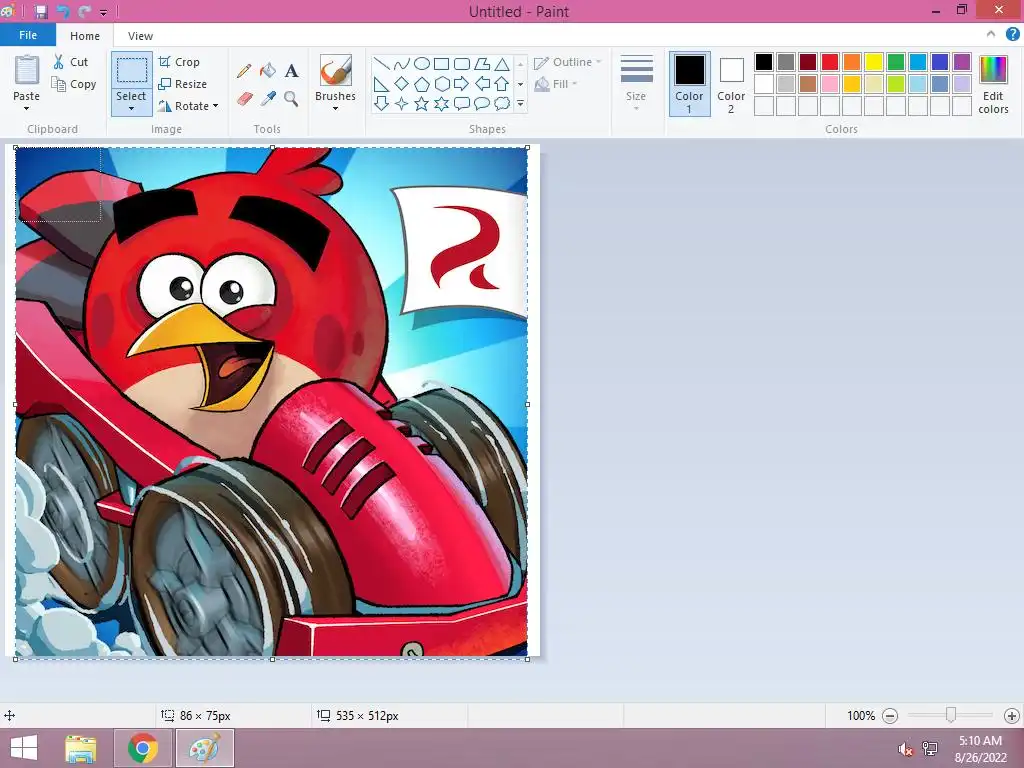Open the Windows Start button
1024x768 pixels.
[x=24, y=748]
